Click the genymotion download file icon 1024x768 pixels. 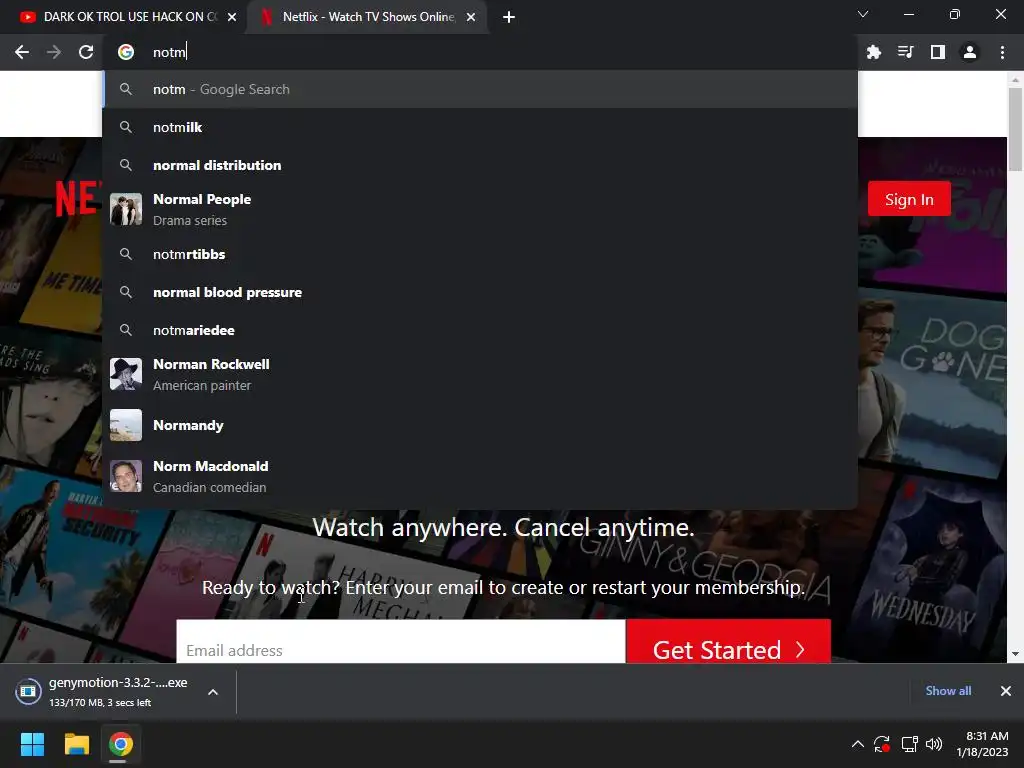[28, 692]
